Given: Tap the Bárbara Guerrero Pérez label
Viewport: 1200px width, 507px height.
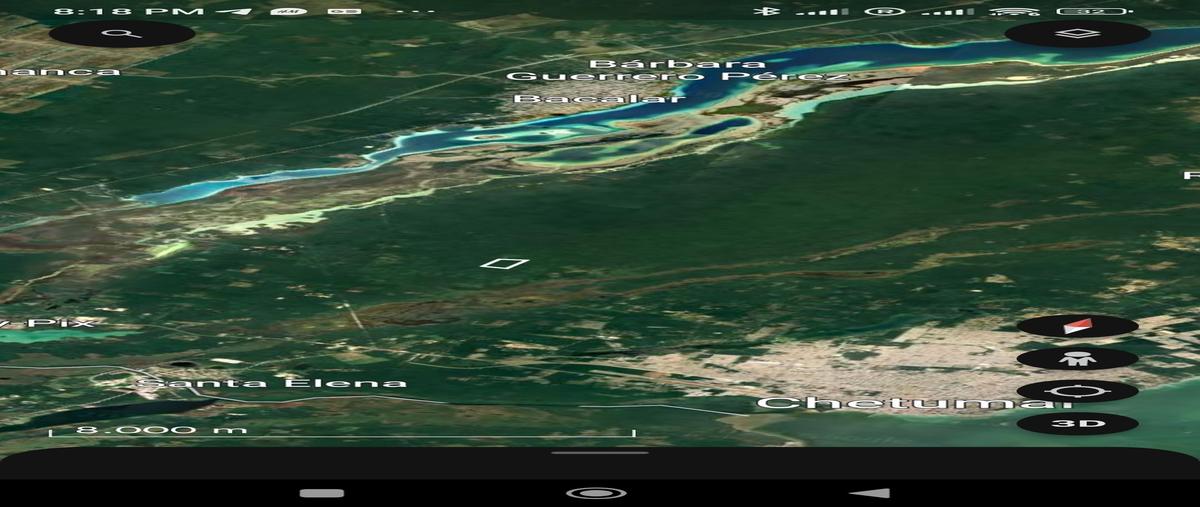Looking at the screenshot, I should coord(678,70).
